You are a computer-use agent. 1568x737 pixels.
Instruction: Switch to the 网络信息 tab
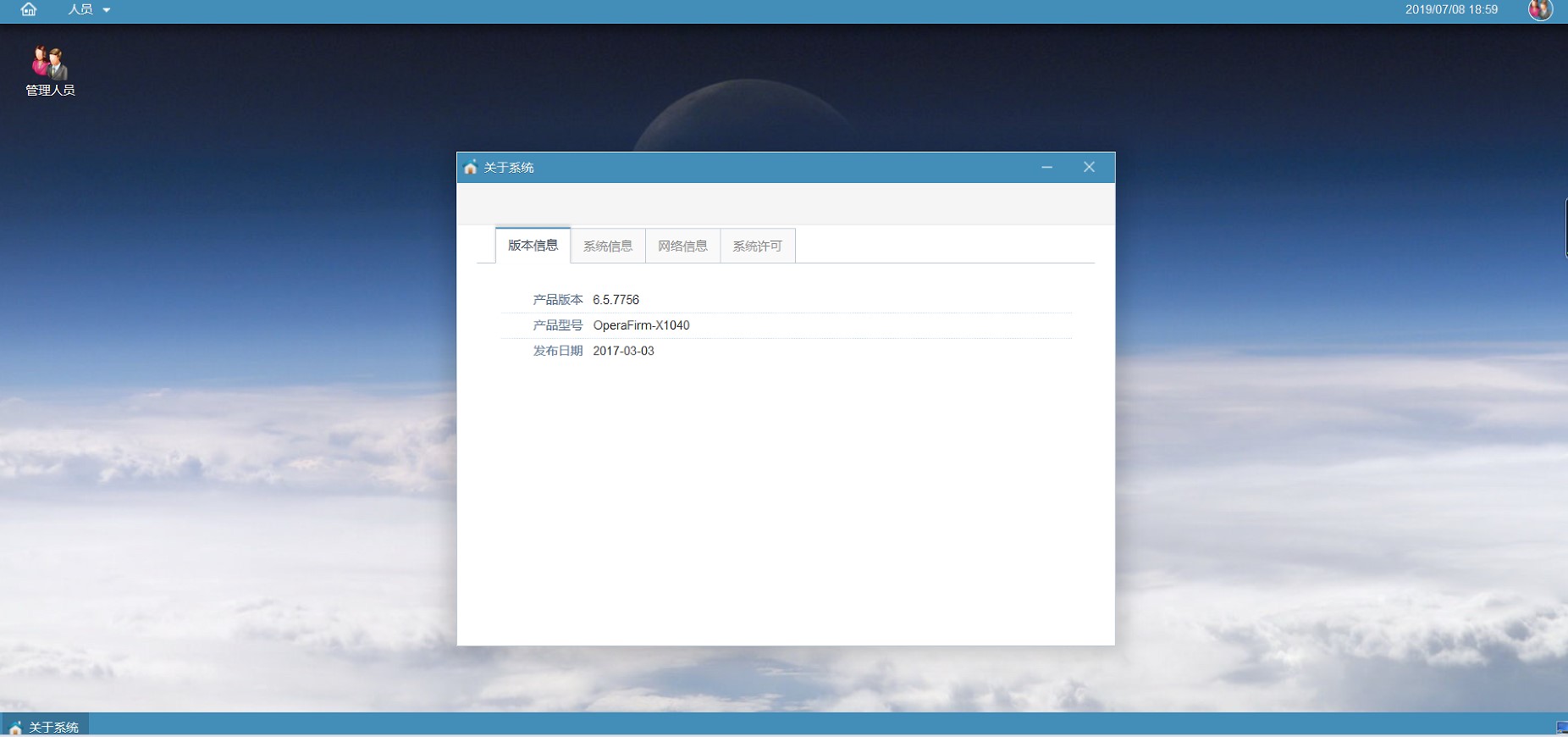(x=682, y=246)
